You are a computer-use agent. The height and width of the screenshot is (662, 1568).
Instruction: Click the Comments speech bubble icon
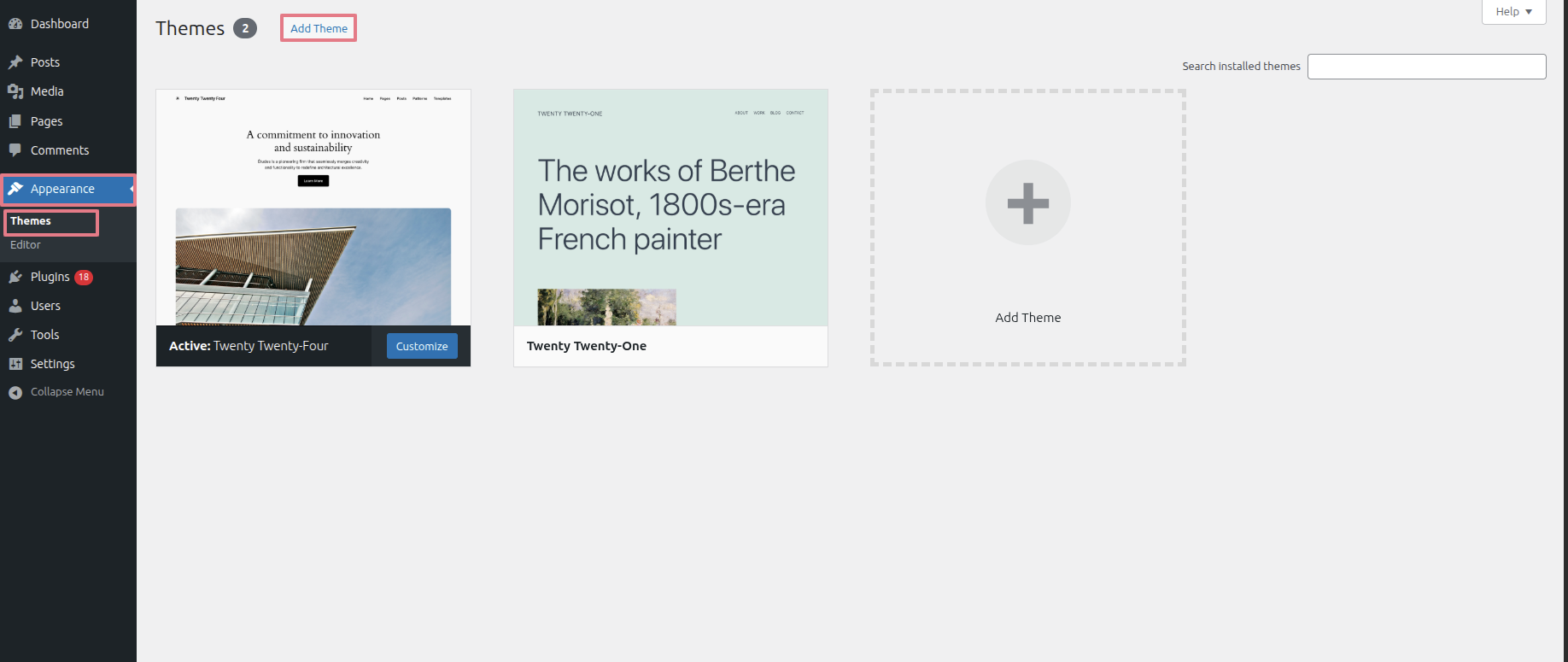click(15, 150)
